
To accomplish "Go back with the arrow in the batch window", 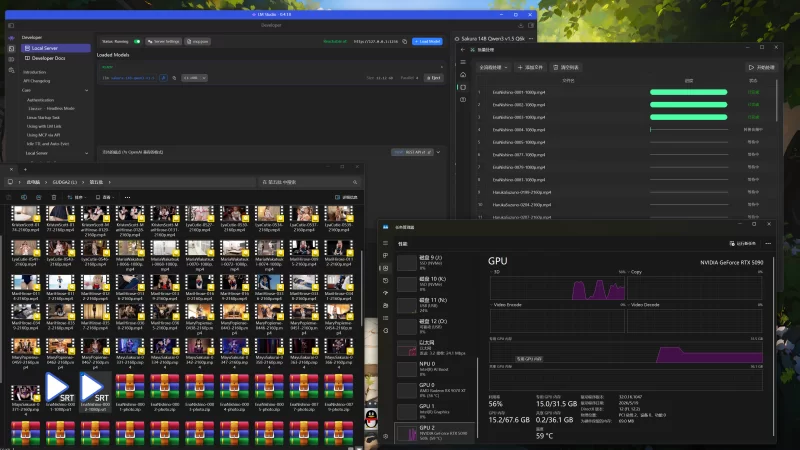I will (x=463, y=50).
